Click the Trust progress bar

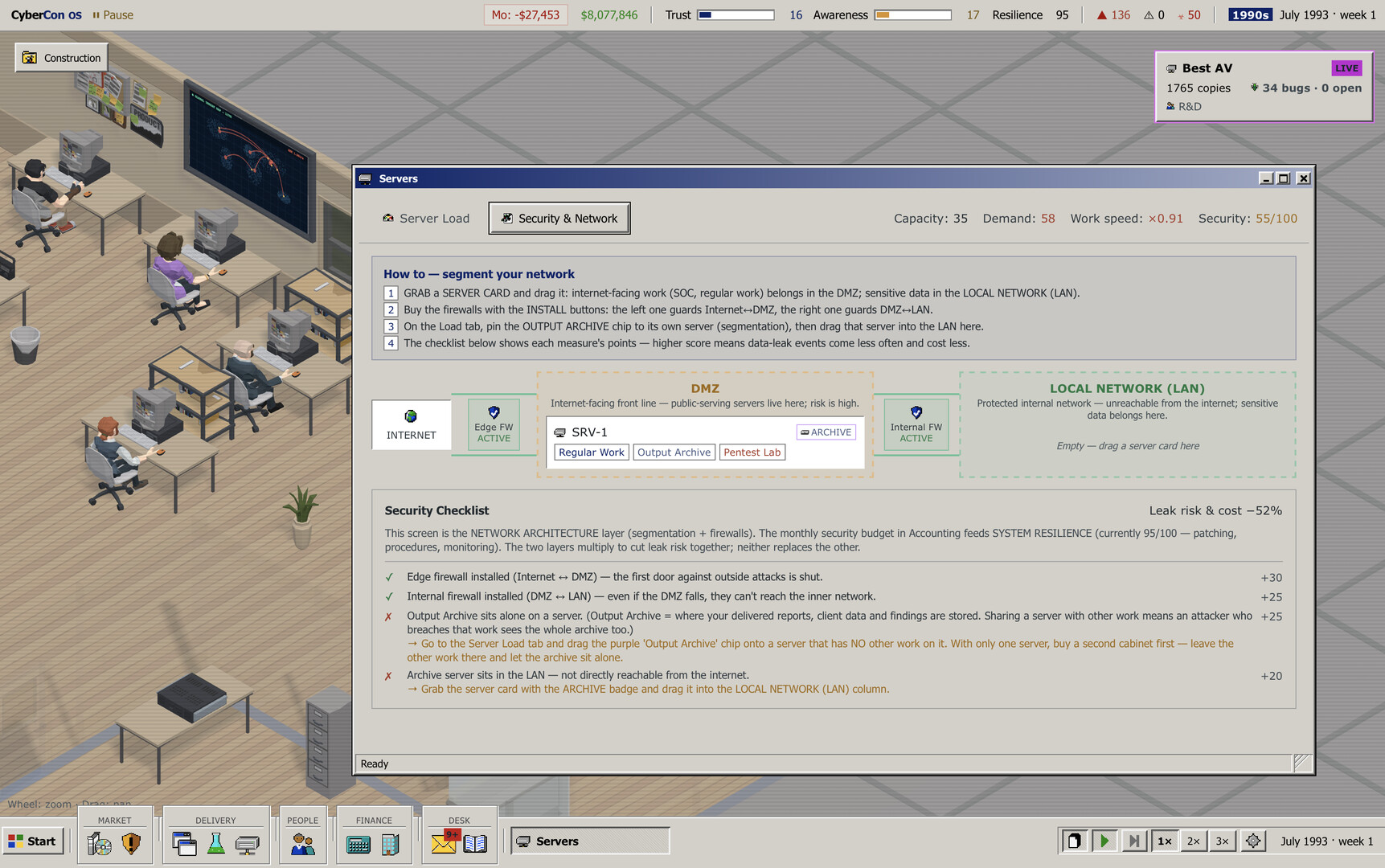coord(736,15)
